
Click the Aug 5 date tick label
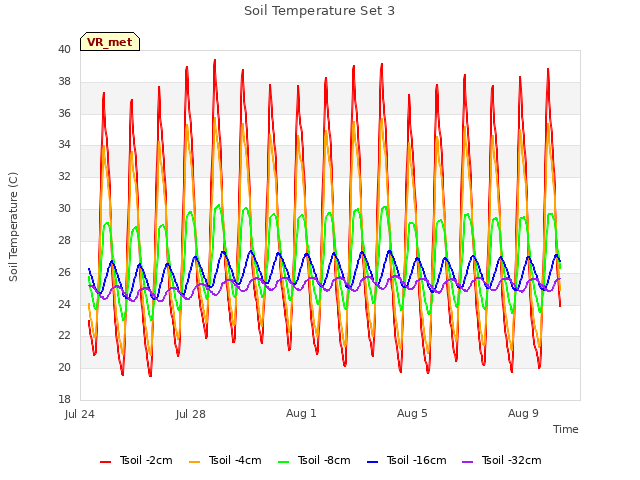point(412,413)
